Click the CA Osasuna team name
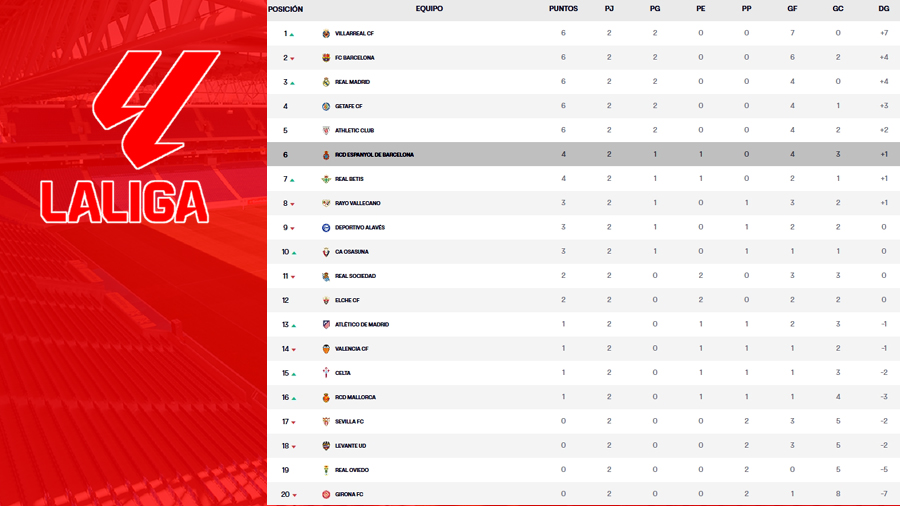The height and width of the screenshot is (506, 900). click(x=351, y=252)
